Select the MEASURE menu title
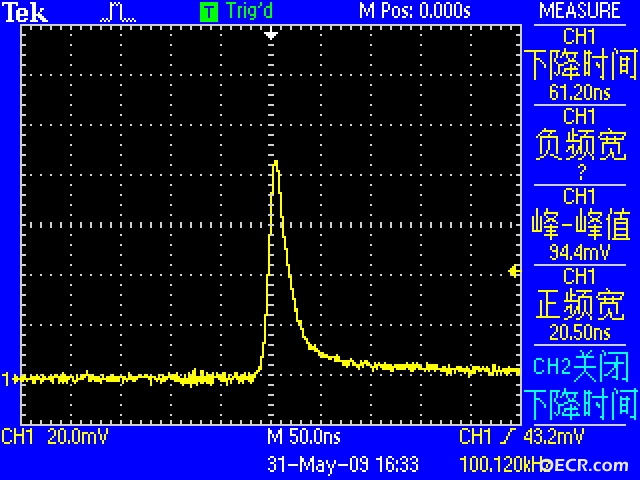 580,11
